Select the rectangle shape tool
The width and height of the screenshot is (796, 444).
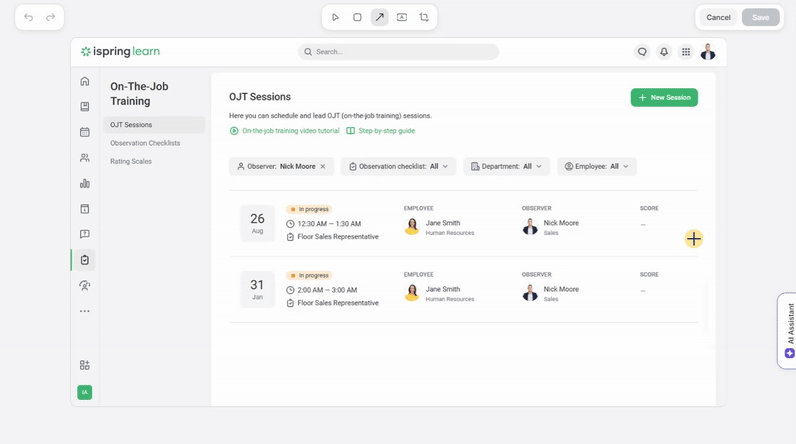coord(357,17)
